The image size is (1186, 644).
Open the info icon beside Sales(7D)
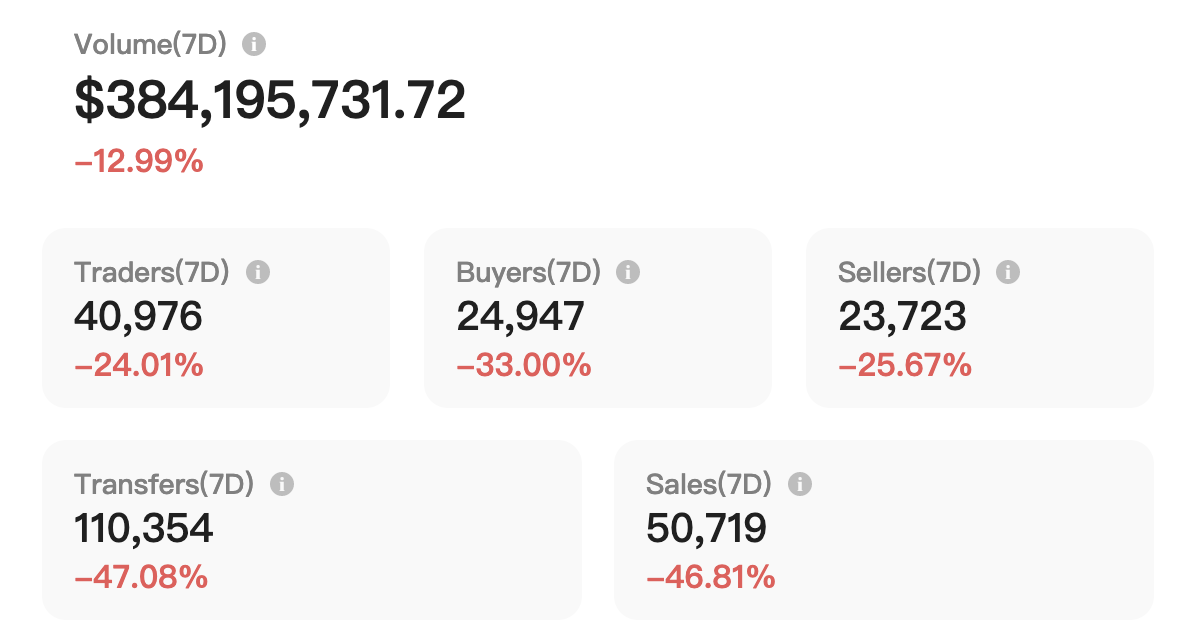coord(799,485)
